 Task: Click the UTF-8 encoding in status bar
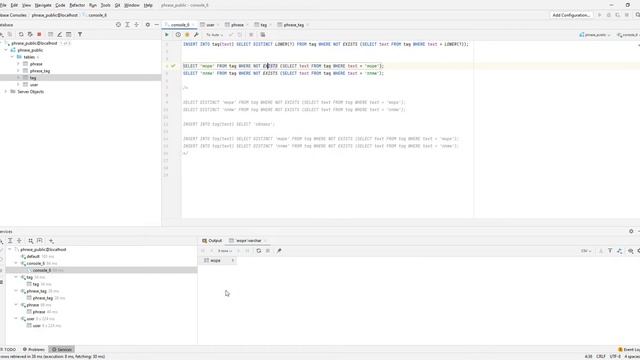pos(615,356)
